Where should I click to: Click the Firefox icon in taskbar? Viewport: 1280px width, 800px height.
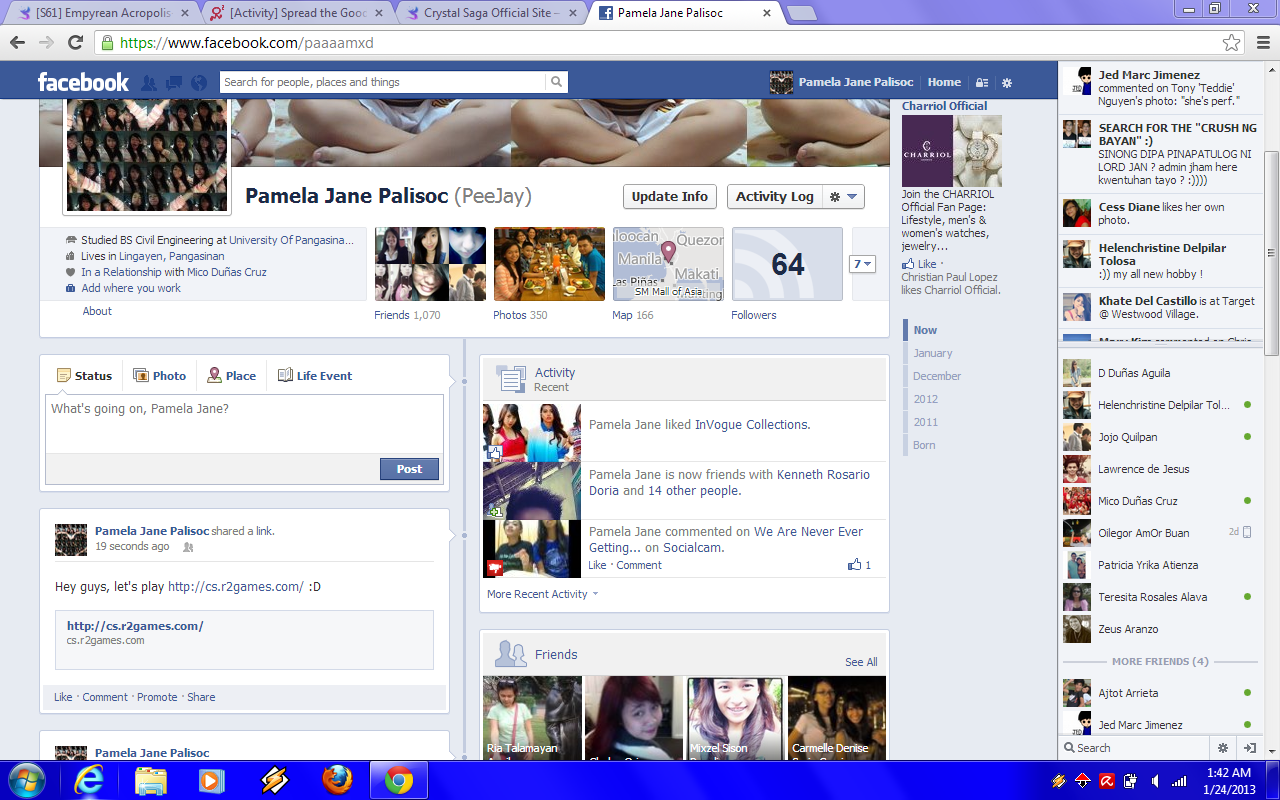(337, 779)
